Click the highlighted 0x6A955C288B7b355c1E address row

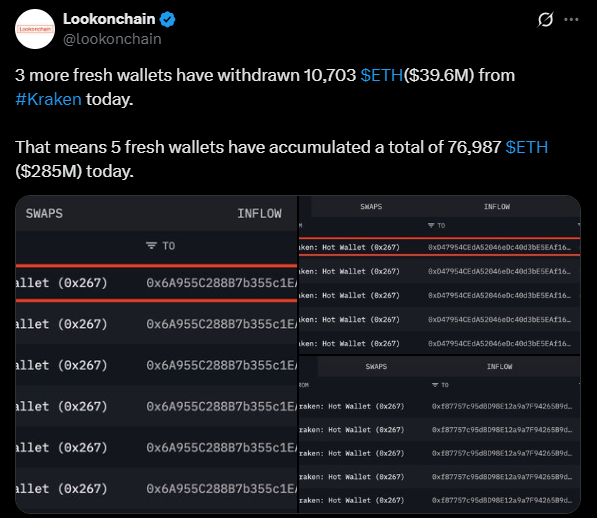click(156, 283)
